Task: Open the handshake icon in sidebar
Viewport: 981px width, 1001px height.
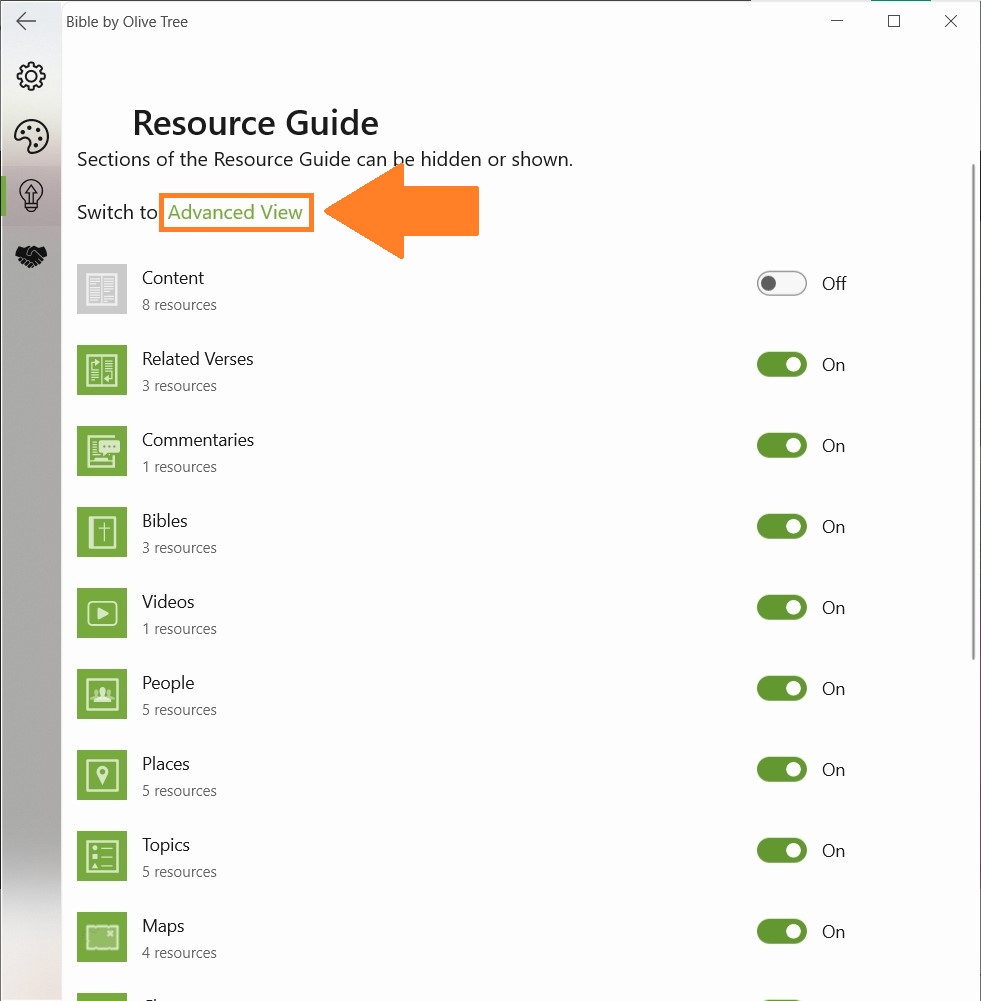Action: tap(31, 256)
